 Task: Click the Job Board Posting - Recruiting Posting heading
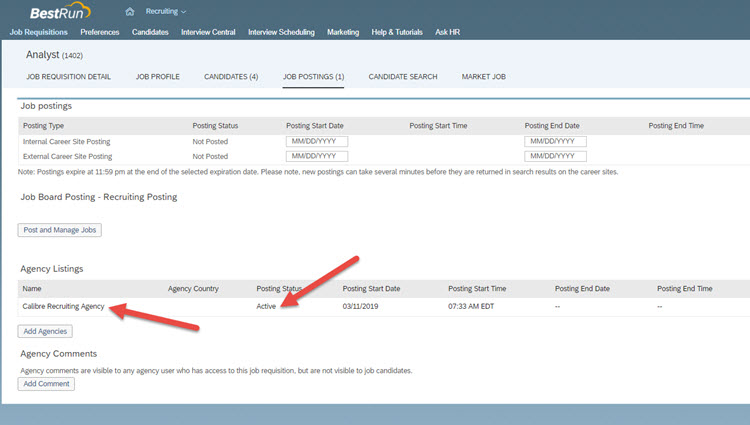99,197
